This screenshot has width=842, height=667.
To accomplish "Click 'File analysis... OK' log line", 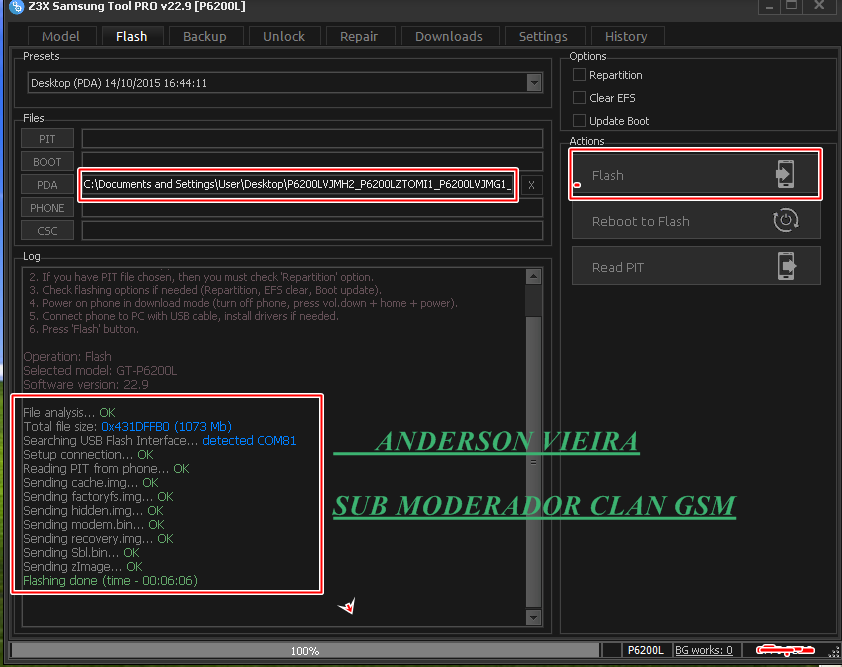I will (x=69, y=412).
